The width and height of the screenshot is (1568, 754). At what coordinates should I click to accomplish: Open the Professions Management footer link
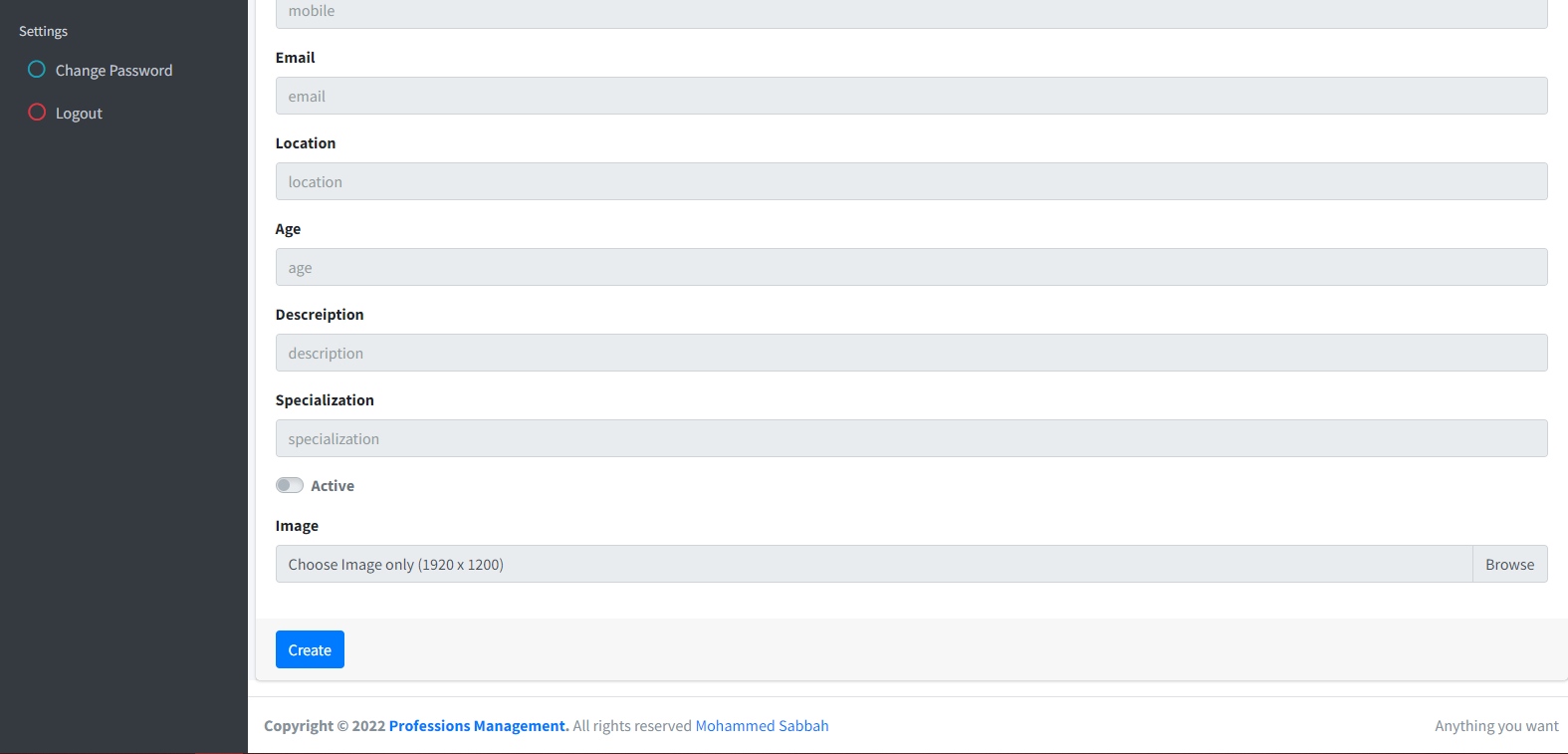click(478, 726)
